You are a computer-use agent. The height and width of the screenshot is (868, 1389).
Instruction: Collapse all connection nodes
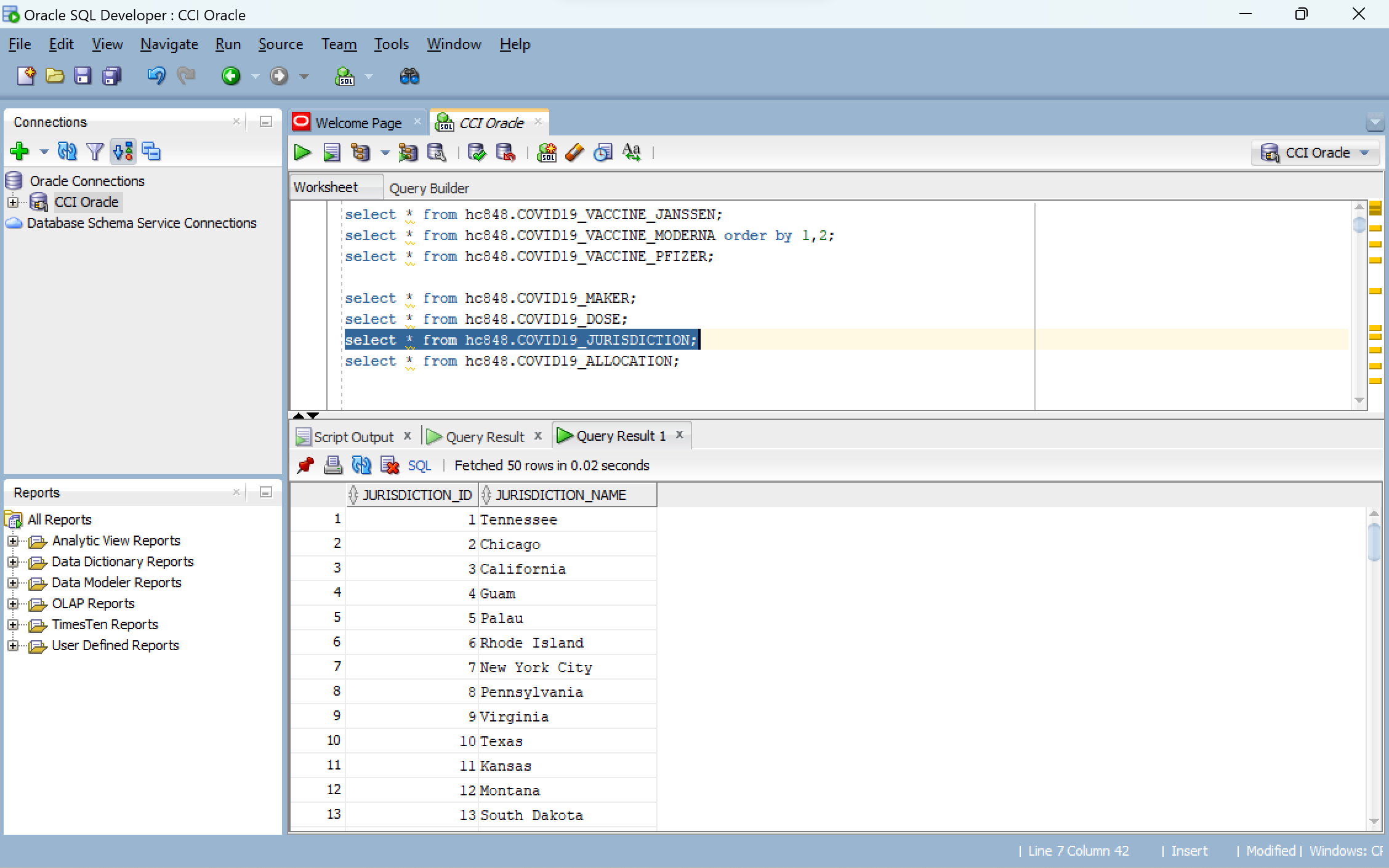click(x=151, y=151)
